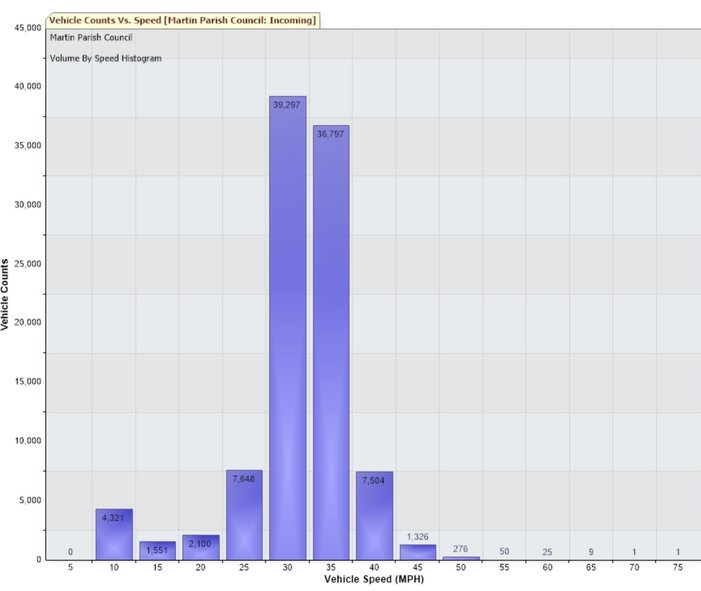This screenshot has height=591, width=701.
Task: Click the small 50 MPH bar under 276
Action: point(461,558)
